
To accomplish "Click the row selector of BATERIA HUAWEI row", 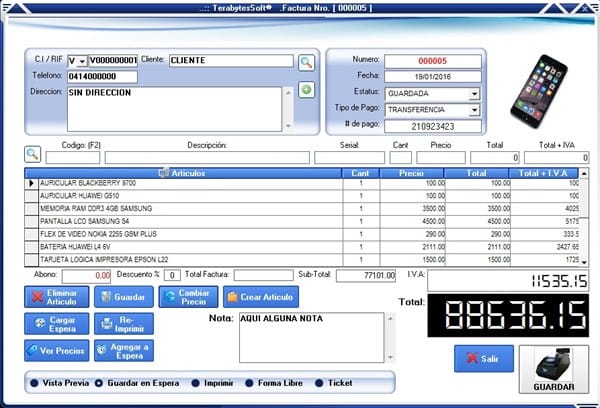I will click(x=31, y=247).
